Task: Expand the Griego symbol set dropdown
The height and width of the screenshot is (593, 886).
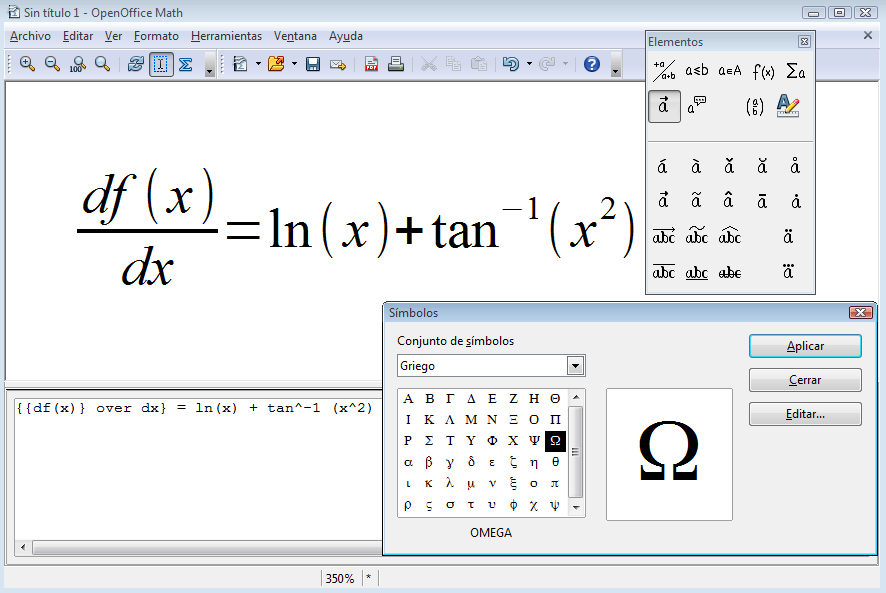Action: [x=575, y=366]
